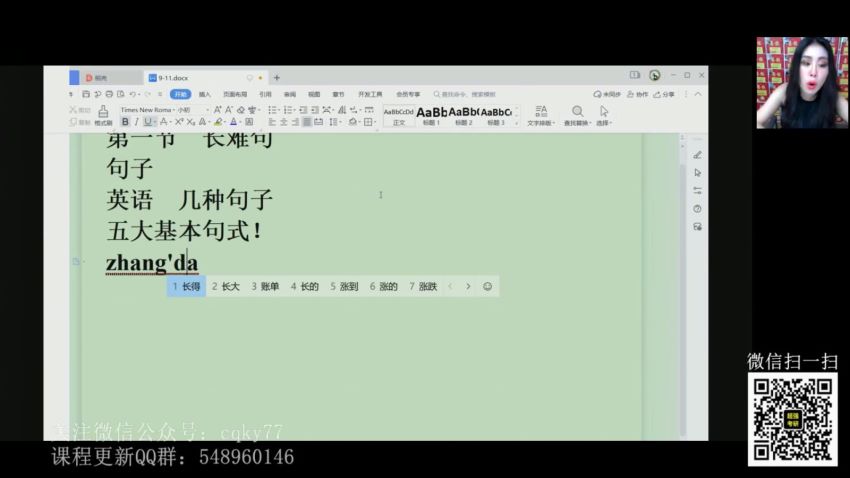Screen dimensions: 850x478
Task: Print the document from quick toolbar
Action: point(109,94)
